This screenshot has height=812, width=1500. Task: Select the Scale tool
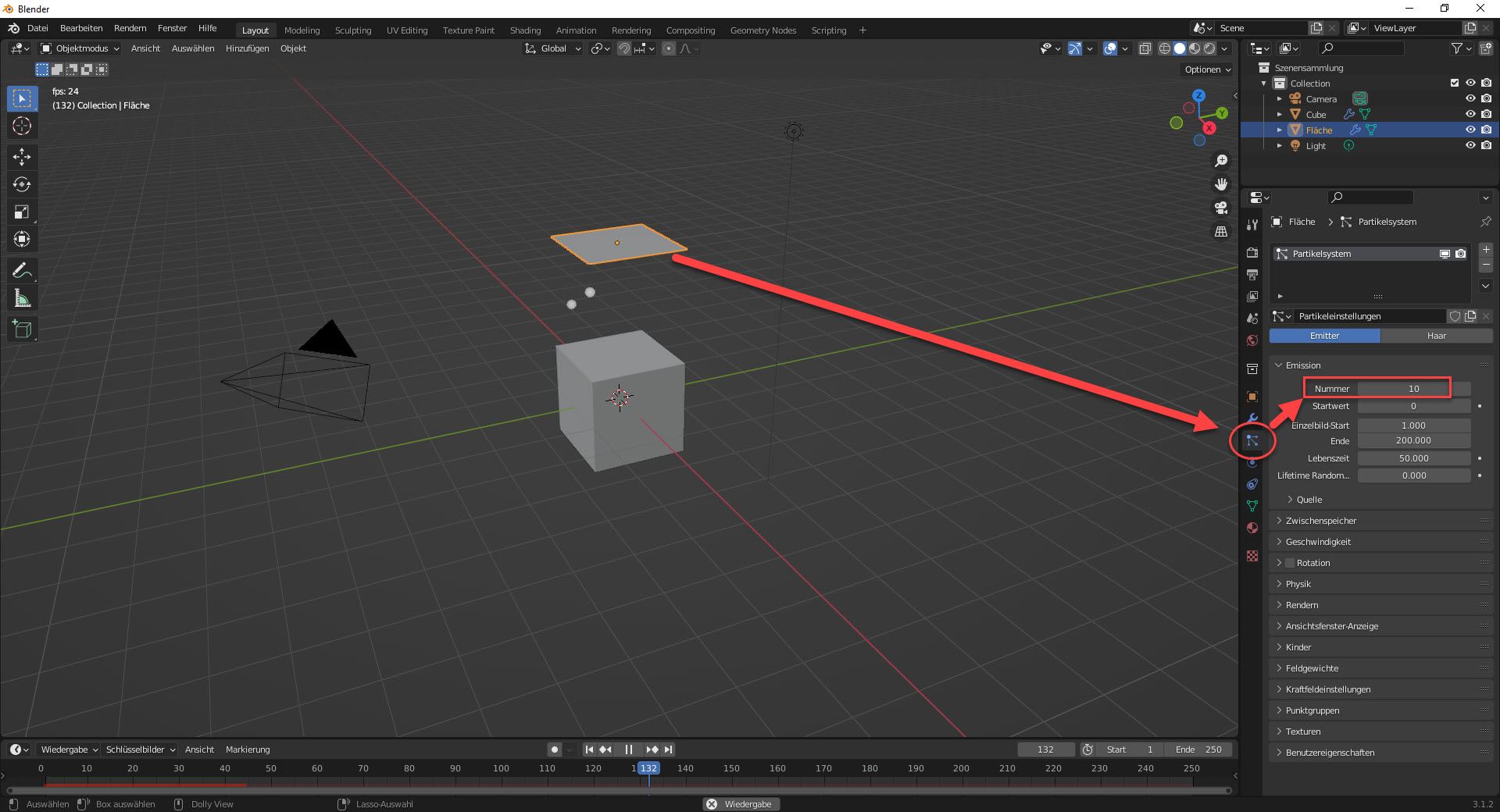click(x=22, y=212)
